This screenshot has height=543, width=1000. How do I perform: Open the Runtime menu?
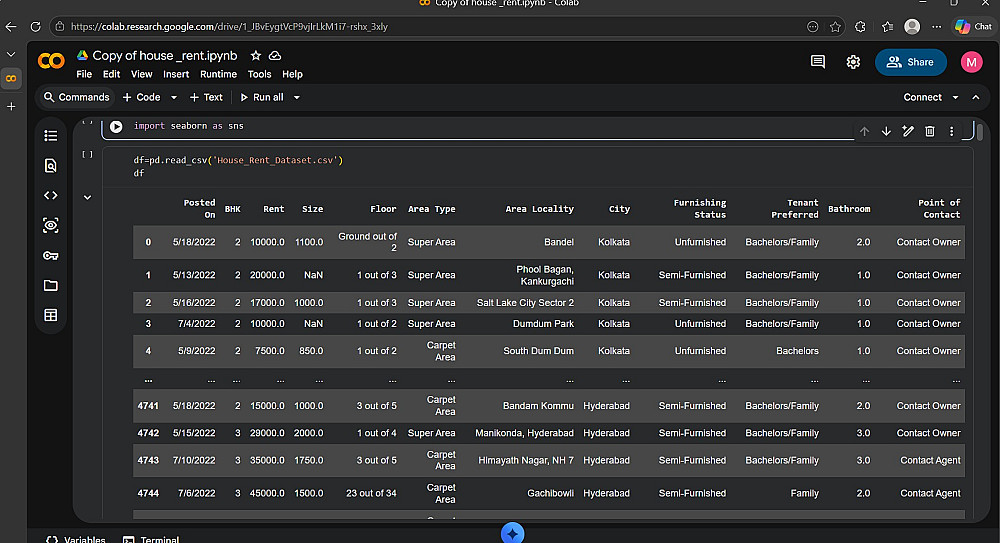tap(218, 74)
